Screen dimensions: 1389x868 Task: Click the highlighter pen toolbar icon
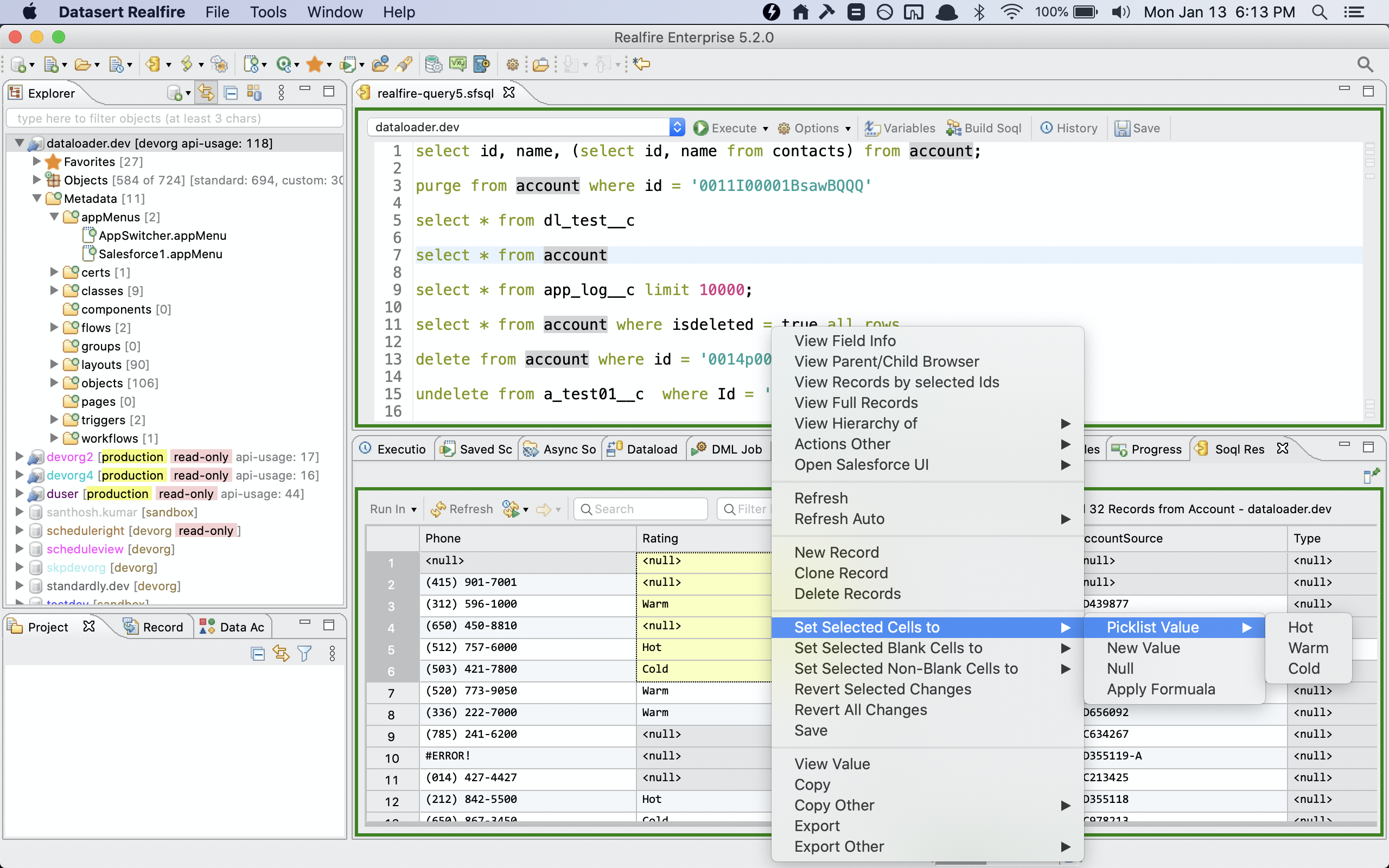404,65
